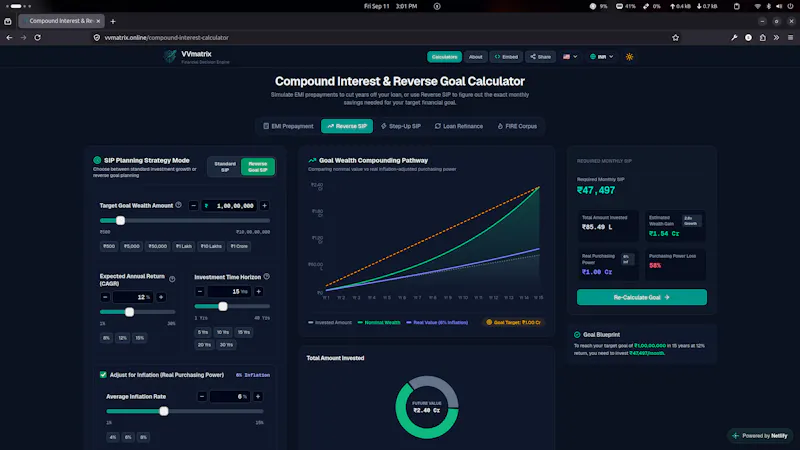Click the site security shield icon
Viewport: 800px width, 450px height.
[x=96, y=37]
